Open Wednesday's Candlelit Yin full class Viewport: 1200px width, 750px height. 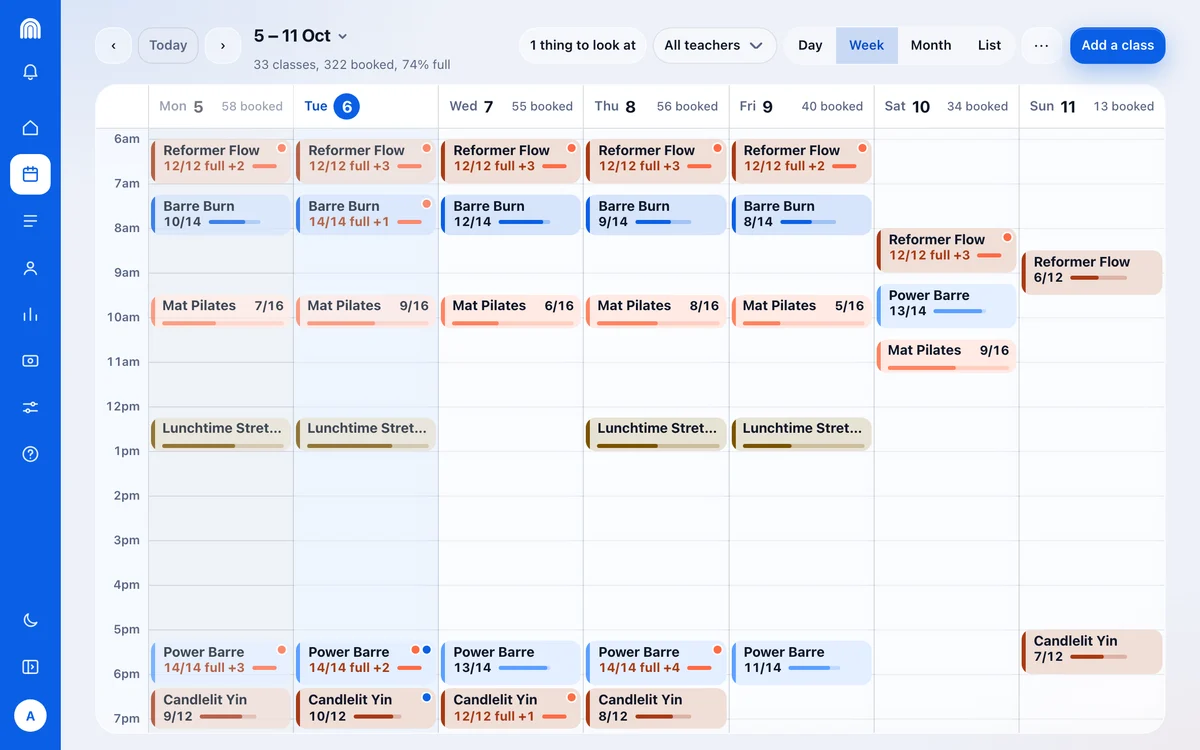[x=511, y=708]
